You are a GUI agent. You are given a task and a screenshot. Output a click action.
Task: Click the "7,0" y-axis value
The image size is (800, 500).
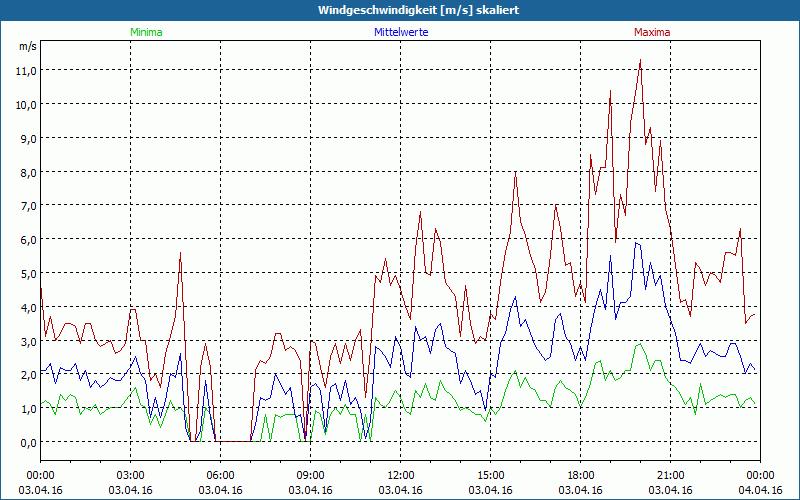click(x=29, y=206)
